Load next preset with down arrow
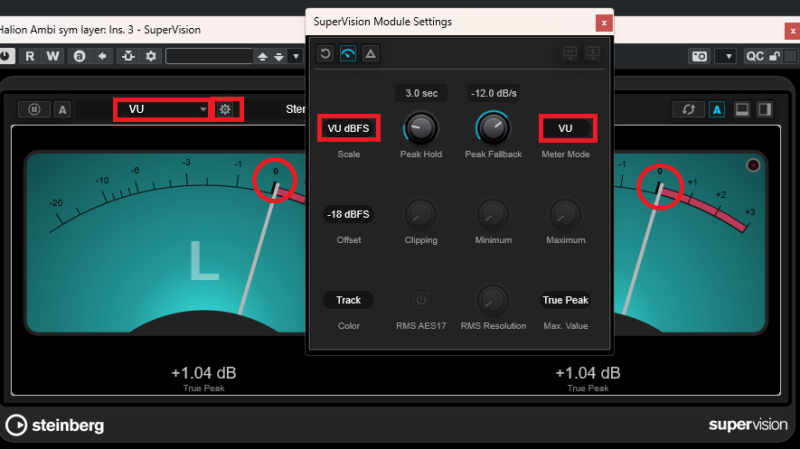800x449 pixels. [x=279, y=56]
